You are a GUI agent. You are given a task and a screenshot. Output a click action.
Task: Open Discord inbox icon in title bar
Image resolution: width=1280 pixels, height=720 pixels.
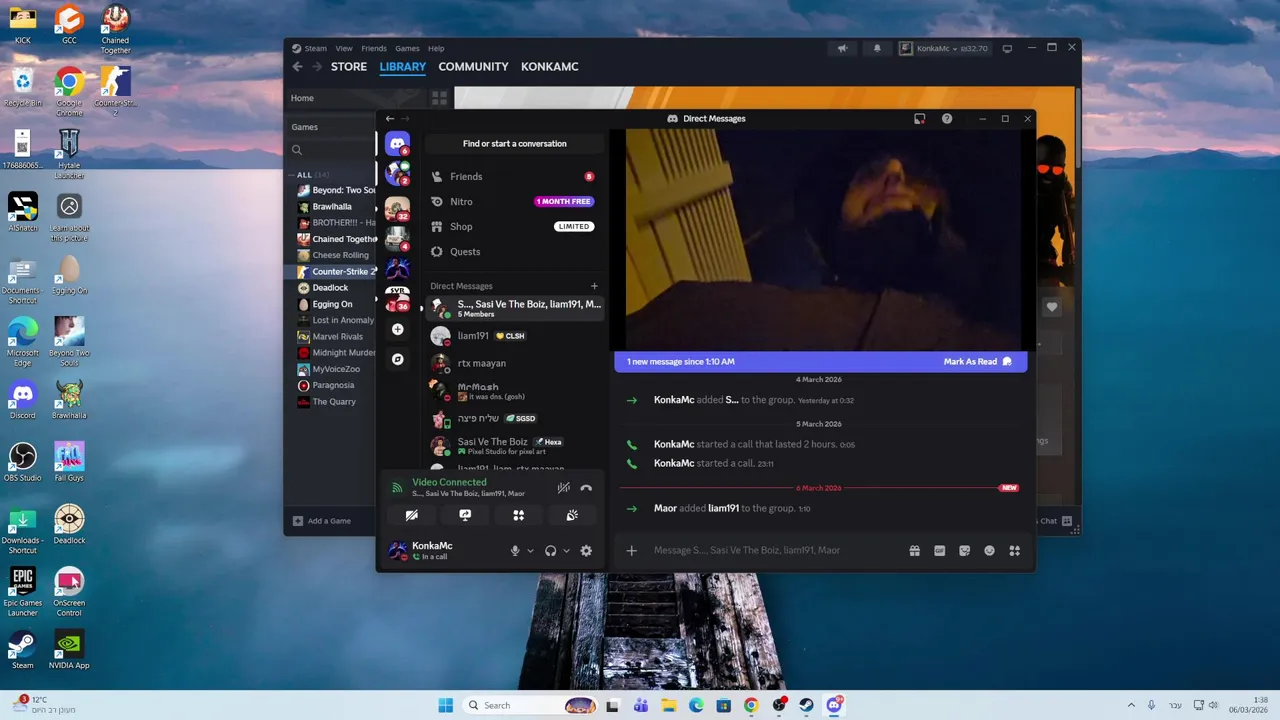pos(919,119)
